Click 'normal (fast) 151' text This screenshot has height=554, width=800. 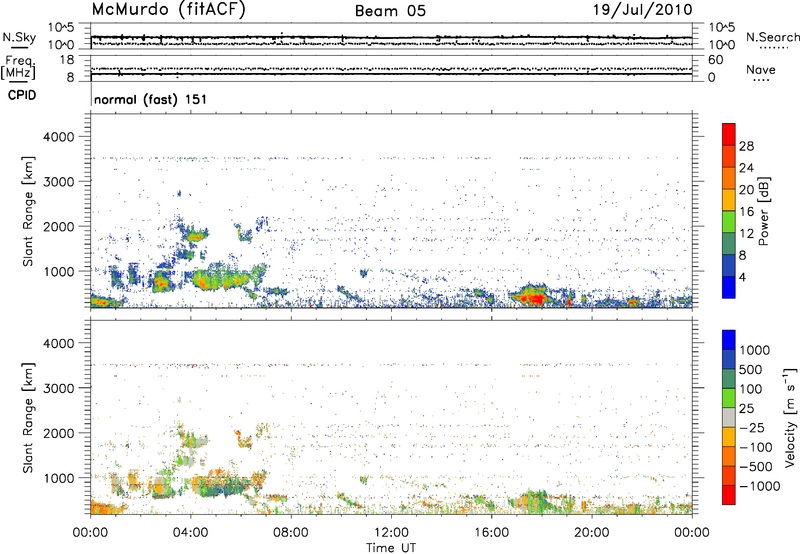(x=151, y=99)
